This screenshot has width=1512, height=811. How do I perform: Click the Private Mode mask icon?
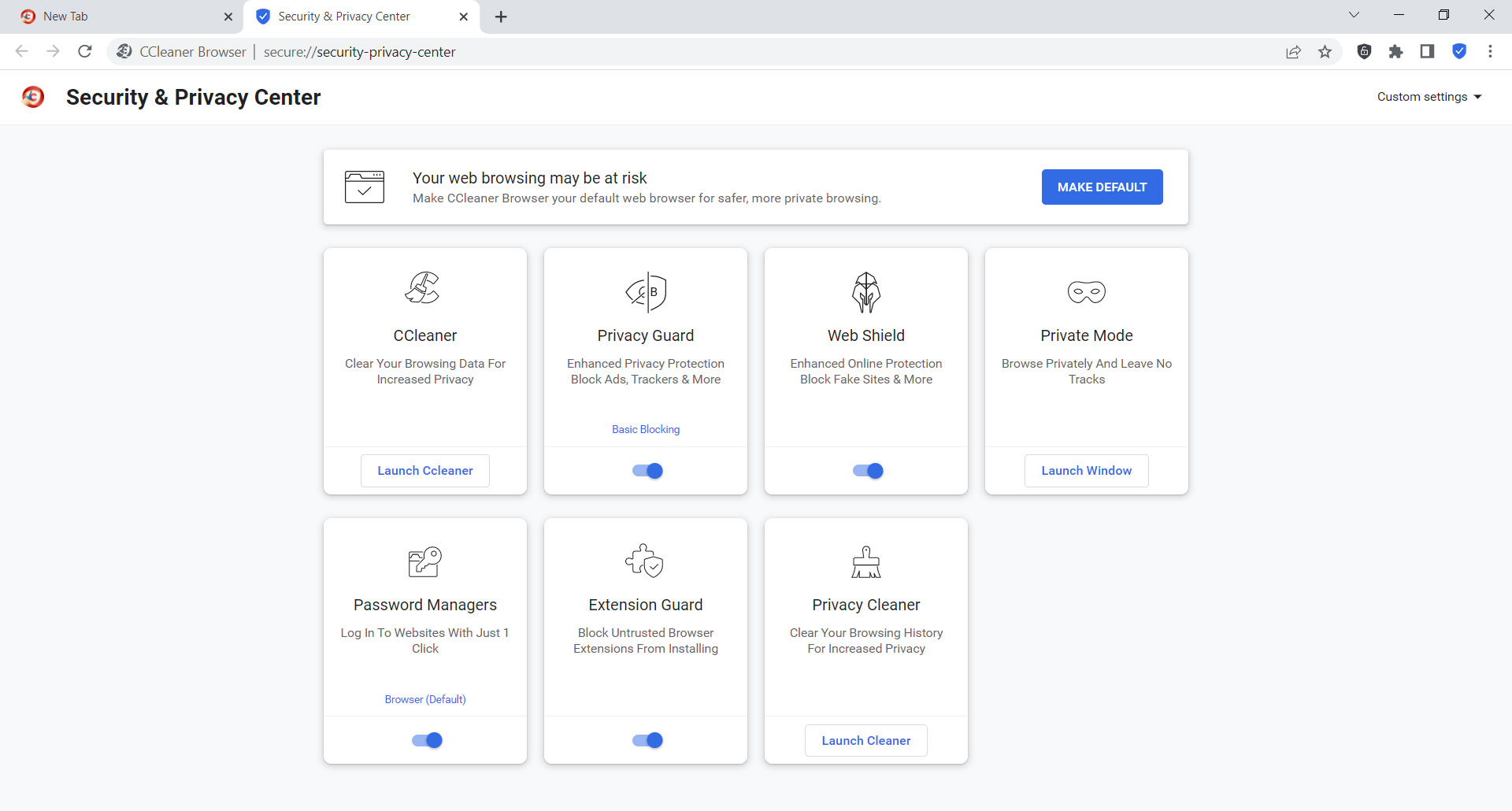[1087, 292]
